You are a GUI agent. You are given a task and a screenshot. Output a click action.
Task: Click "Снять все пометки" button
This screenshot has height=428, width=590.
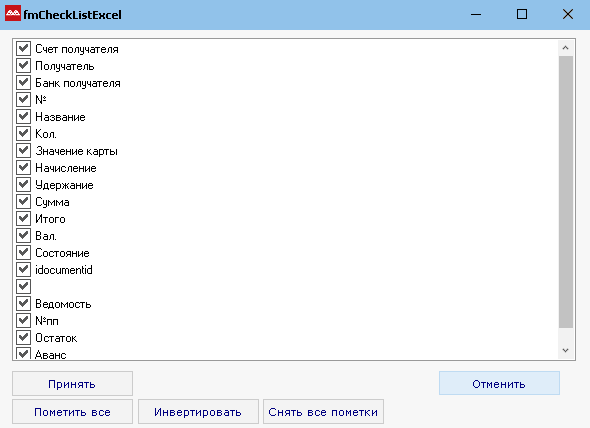323,412
